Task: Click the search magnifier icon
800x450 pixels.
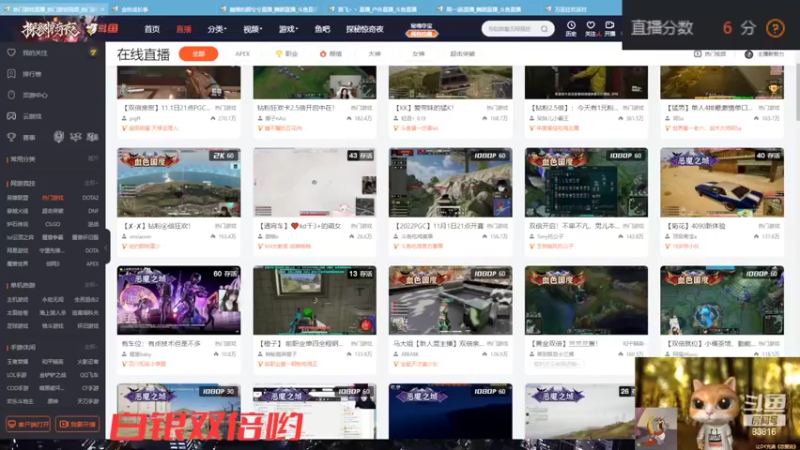Action: click(544, 29)
